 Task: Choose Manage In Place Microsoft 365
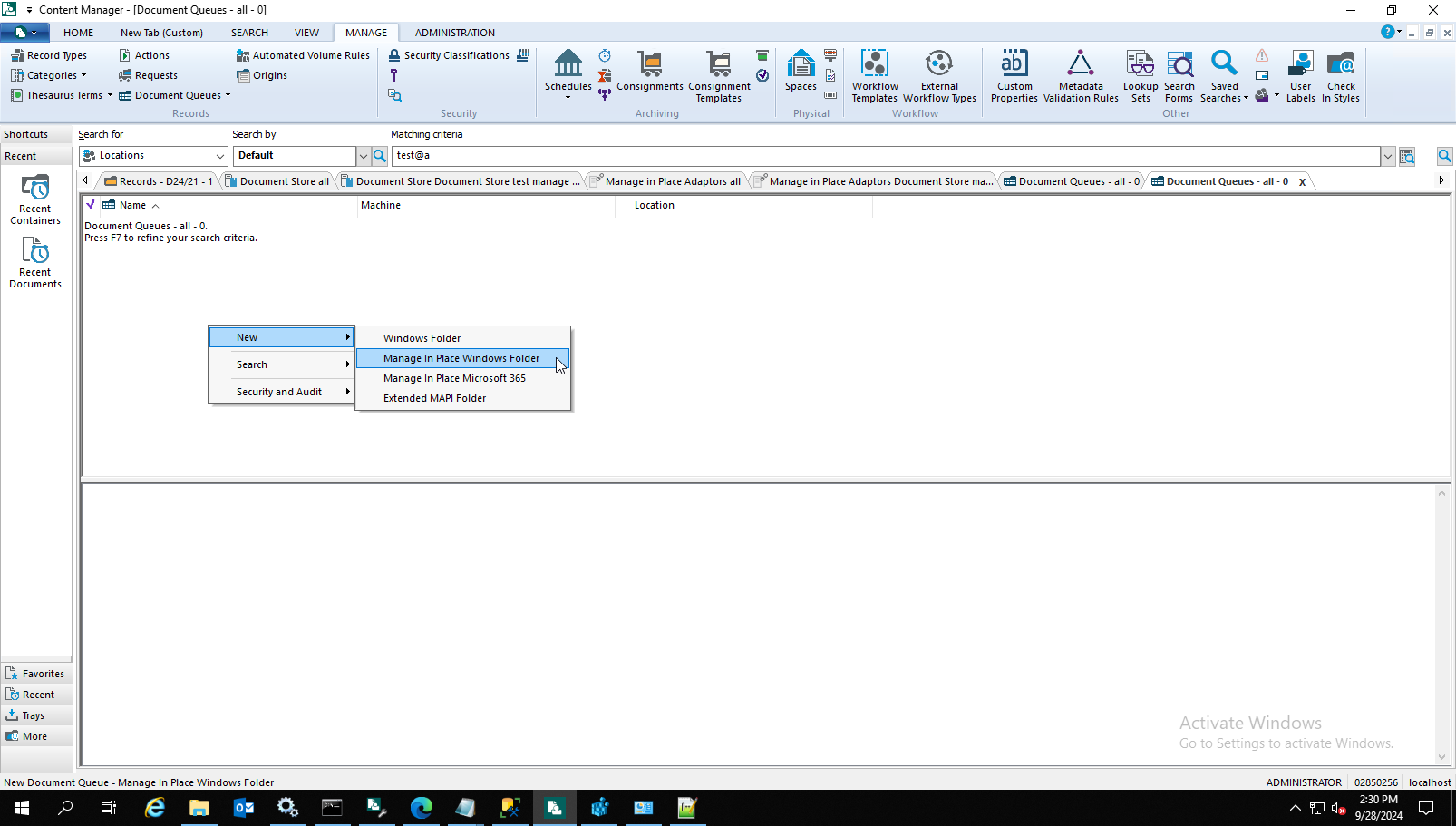462,378
